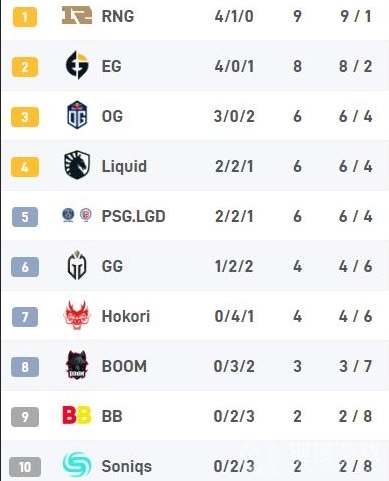Select the Liquid team name
Screen dimensions: 389x481
[124, 166]
